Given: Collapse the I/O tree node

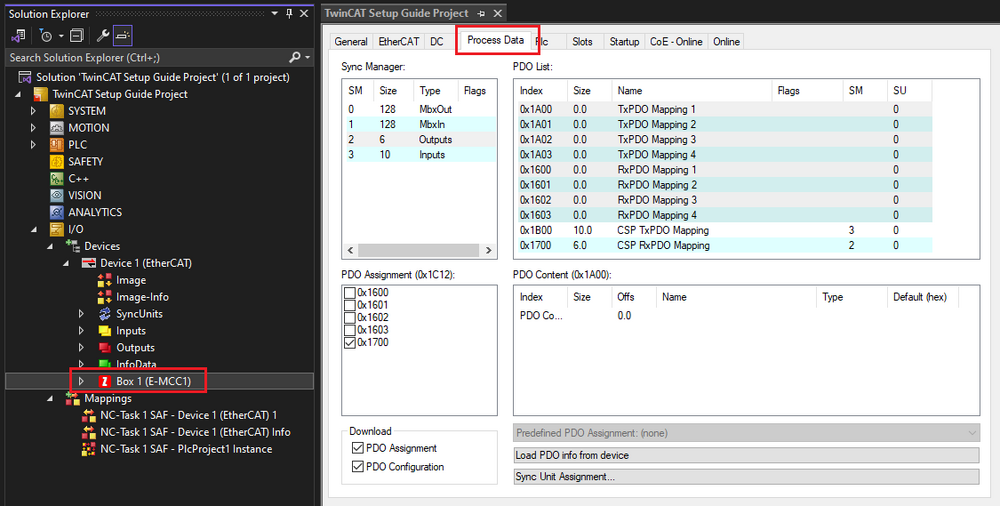Looking at the screenshot, I should (34, 229).
